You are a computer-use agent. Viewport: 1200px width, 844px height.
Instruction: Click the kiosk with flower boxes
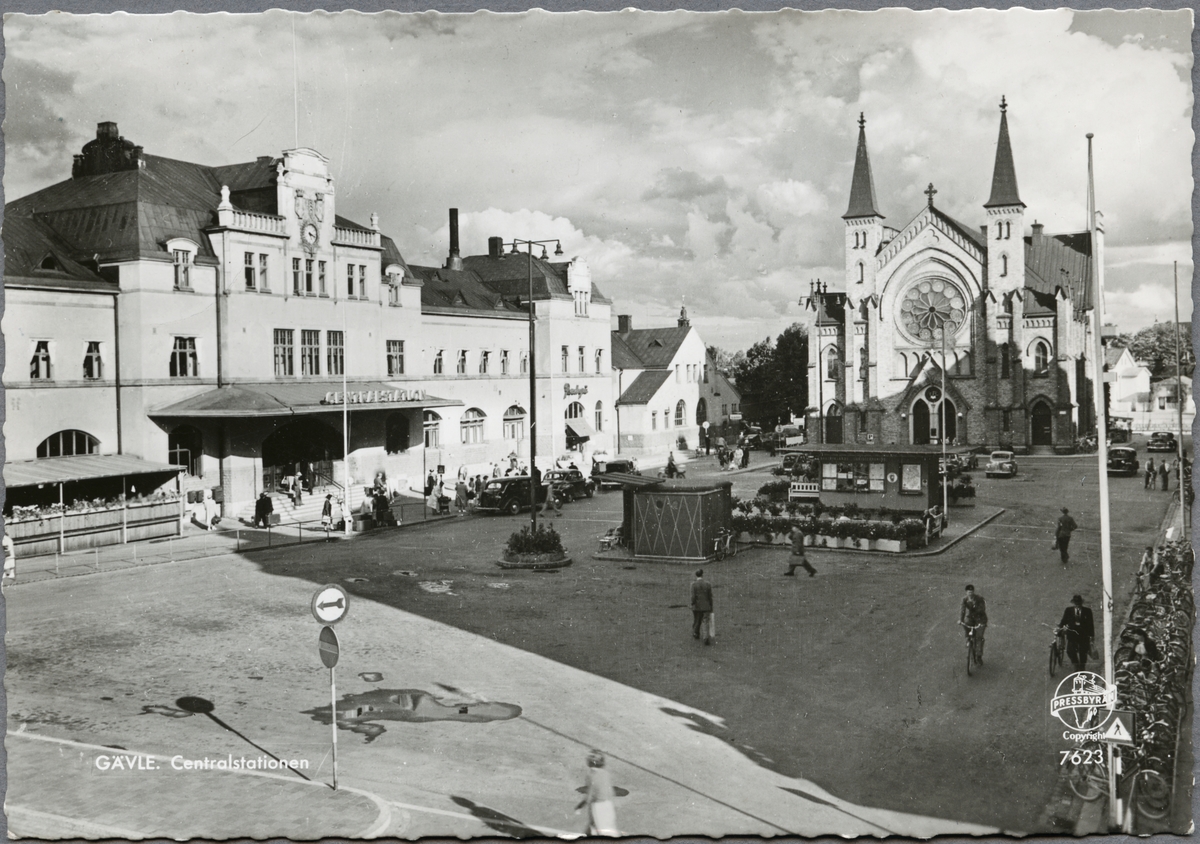(x=868, y=480)
